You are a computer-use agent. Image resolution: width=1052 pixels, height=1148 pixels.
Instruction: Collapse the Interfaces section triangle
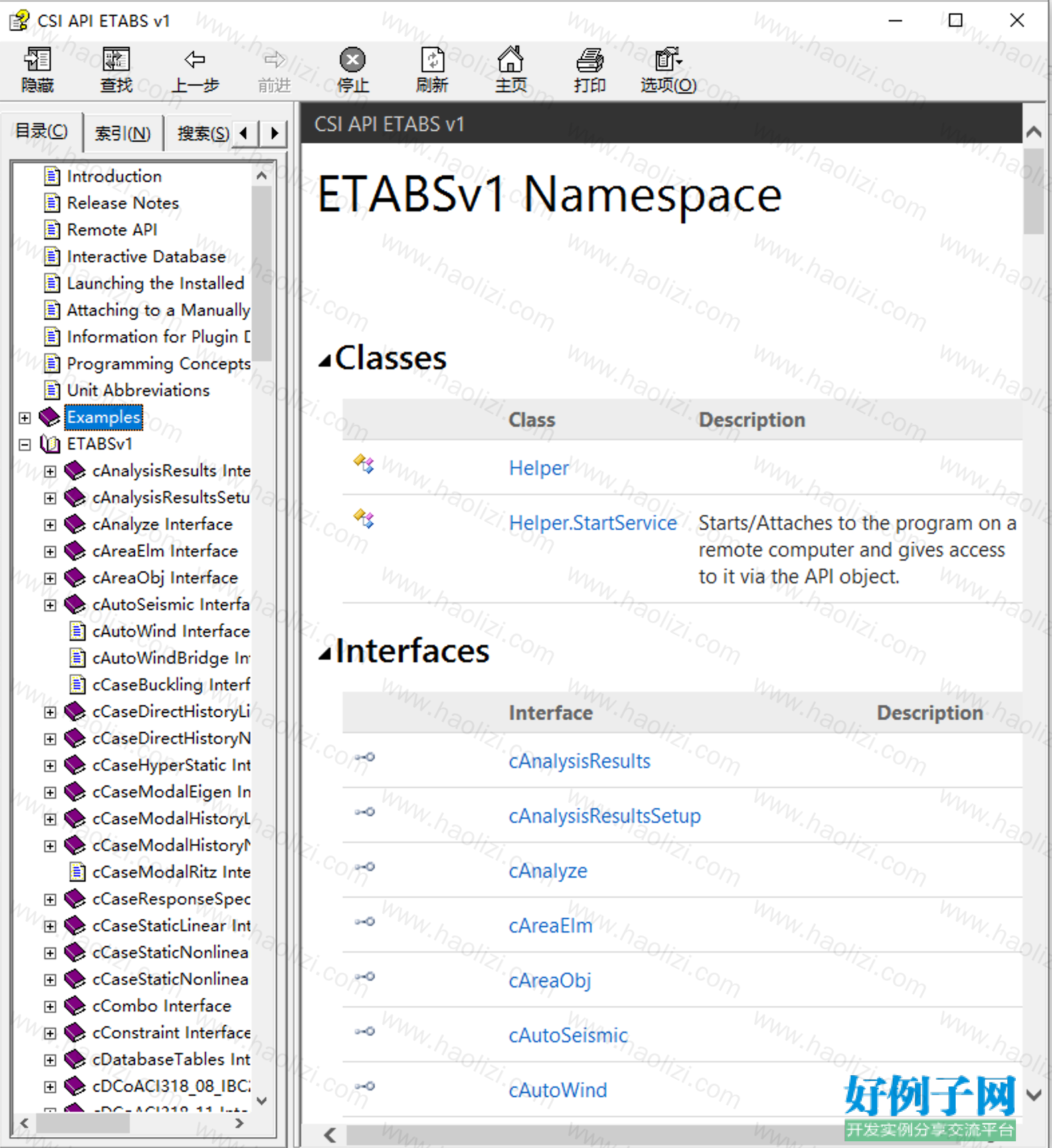325,654
